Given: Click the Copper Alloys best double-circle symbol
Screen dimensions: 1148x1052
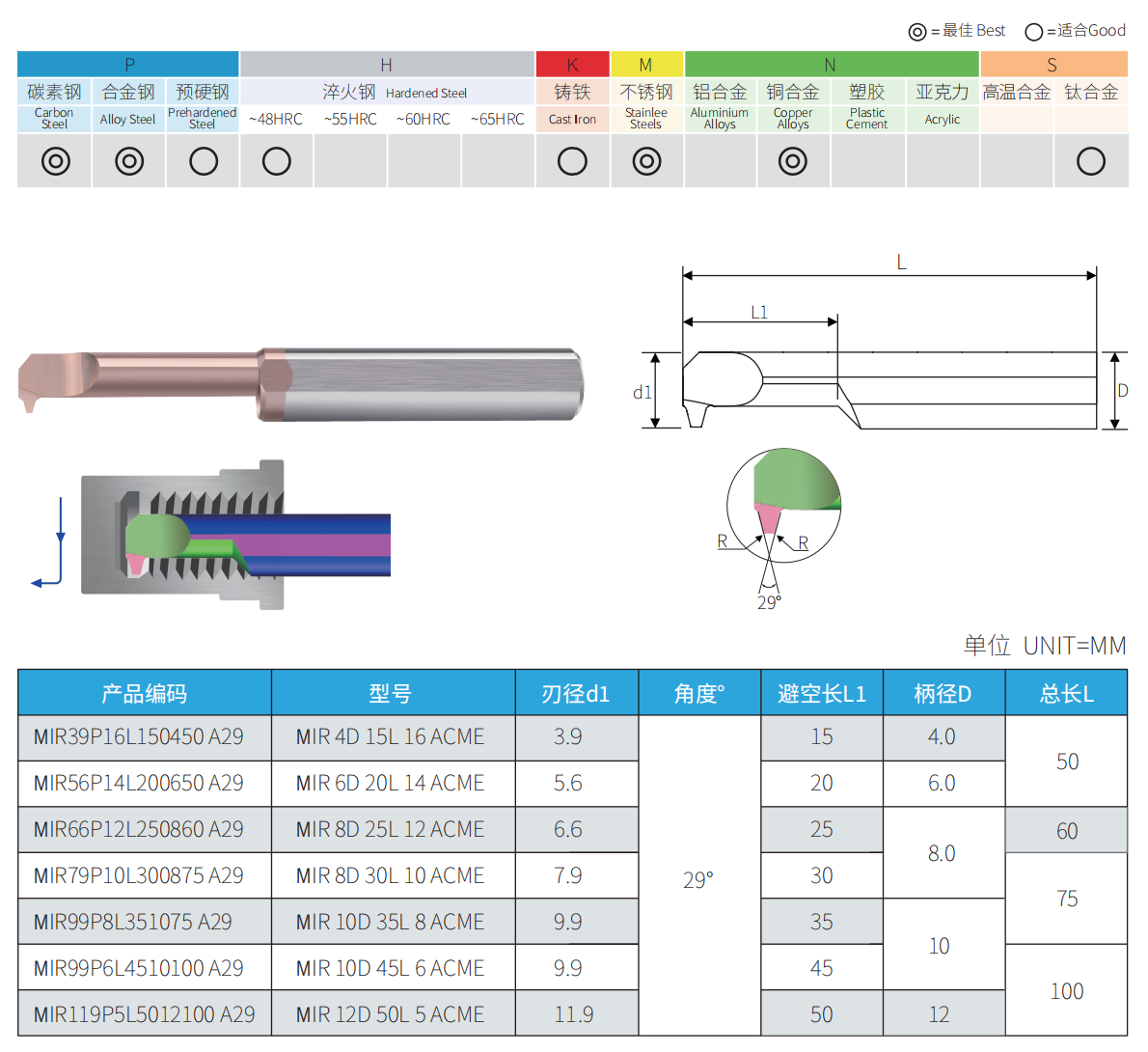Looking at the screenshot, I should [793, 161].
